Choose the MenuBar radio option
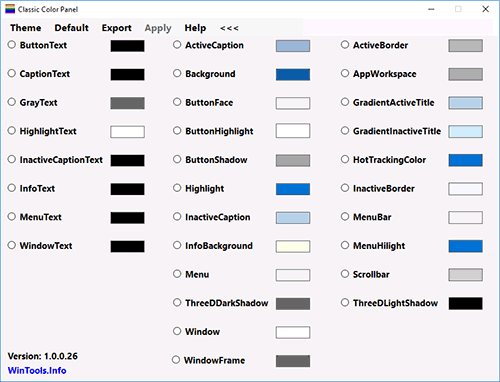Image resolution: width=500 pixels, height=382 pixels. [x=345, y=217]
